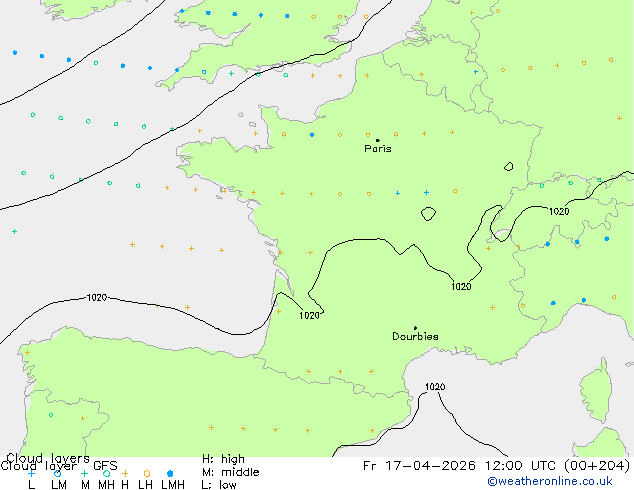Click the 'LM' legend caption
The image size is (634, 490).
coord(59,485)
